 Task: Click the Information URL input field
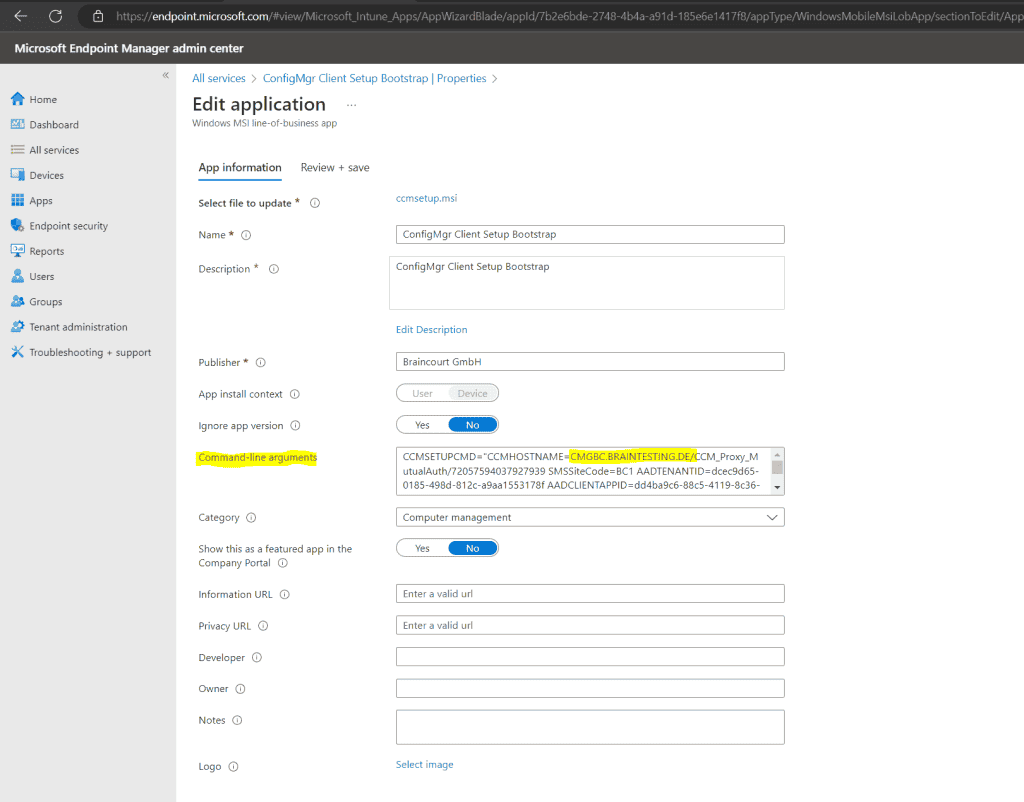point(589,593)
